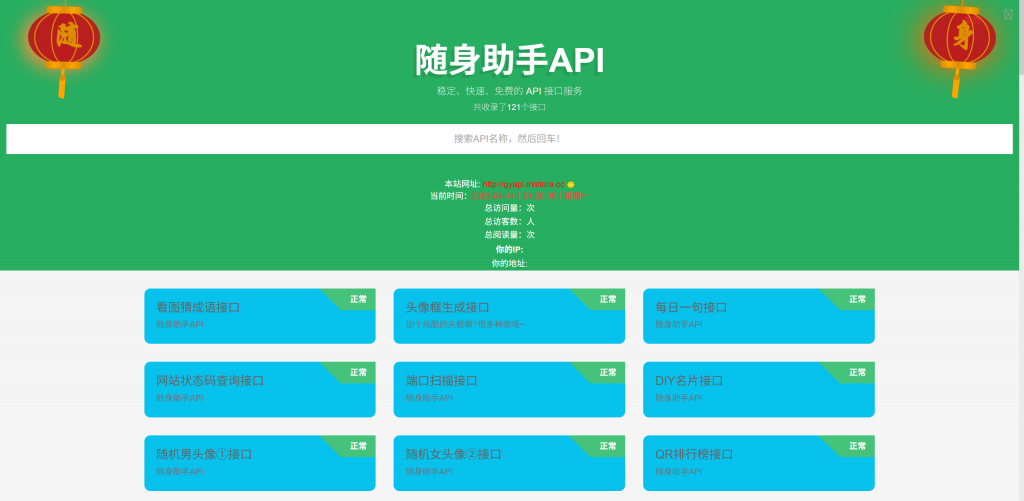Click 正常 status badge on 端口扫描接口
Screen dimensions: 1024x501
608,372
